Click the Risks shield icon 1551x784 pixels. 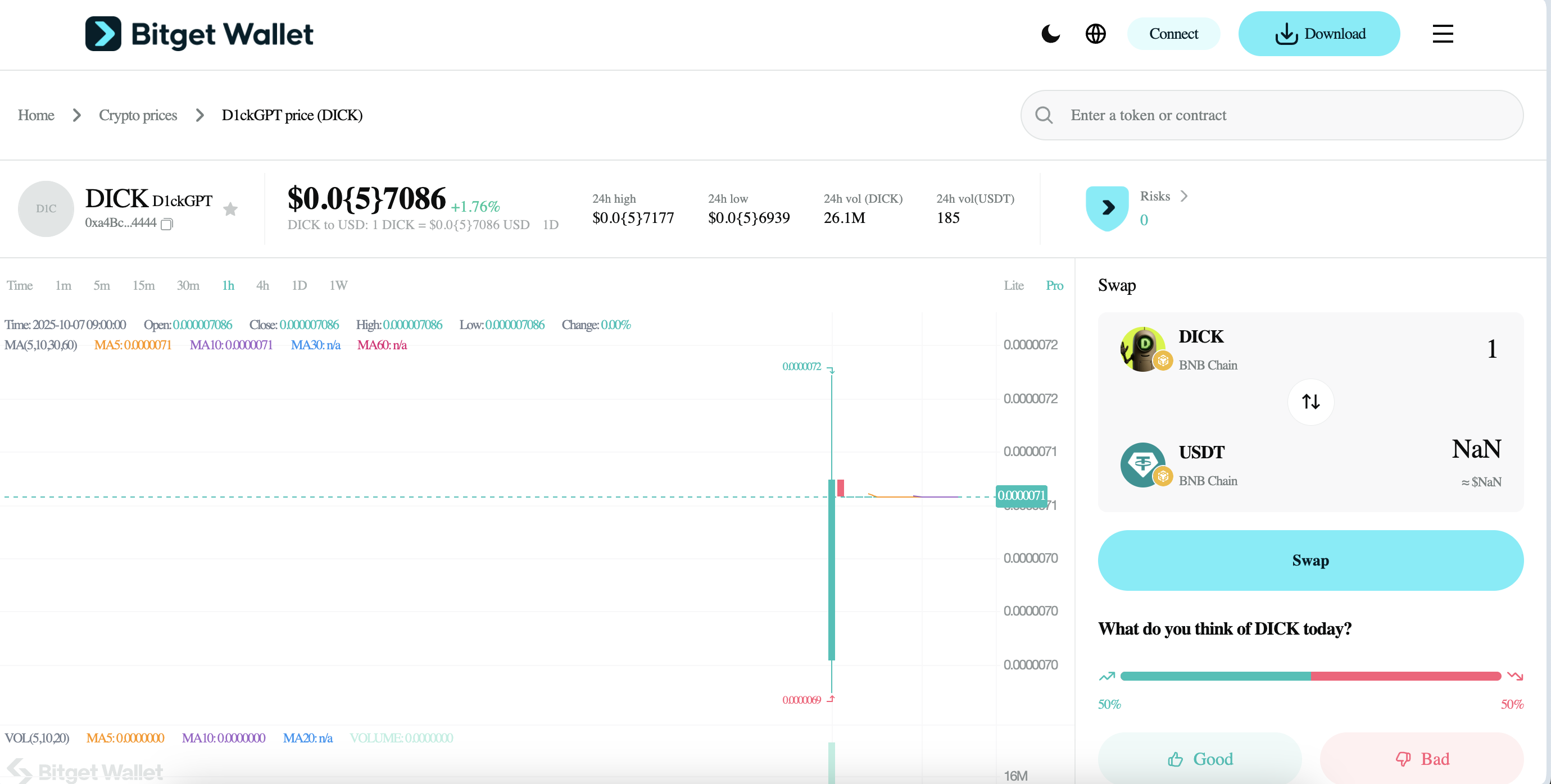[x=1106, y=208]
